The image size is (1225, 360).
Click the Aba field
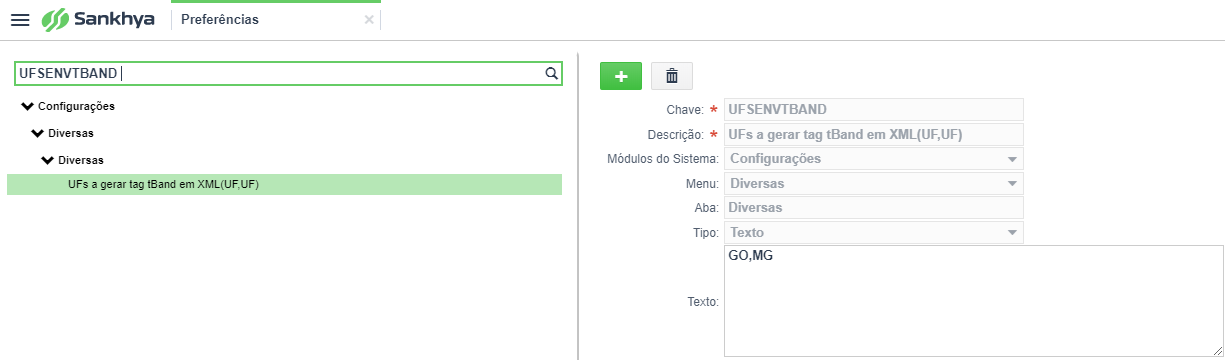[x=874, y=208]
